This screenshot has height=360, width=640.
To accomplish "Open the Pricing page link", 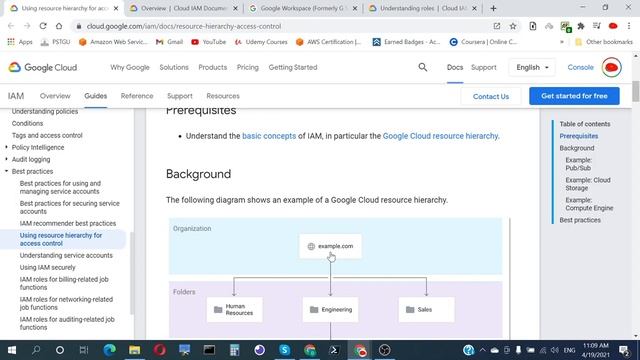I will click(248, 67).
